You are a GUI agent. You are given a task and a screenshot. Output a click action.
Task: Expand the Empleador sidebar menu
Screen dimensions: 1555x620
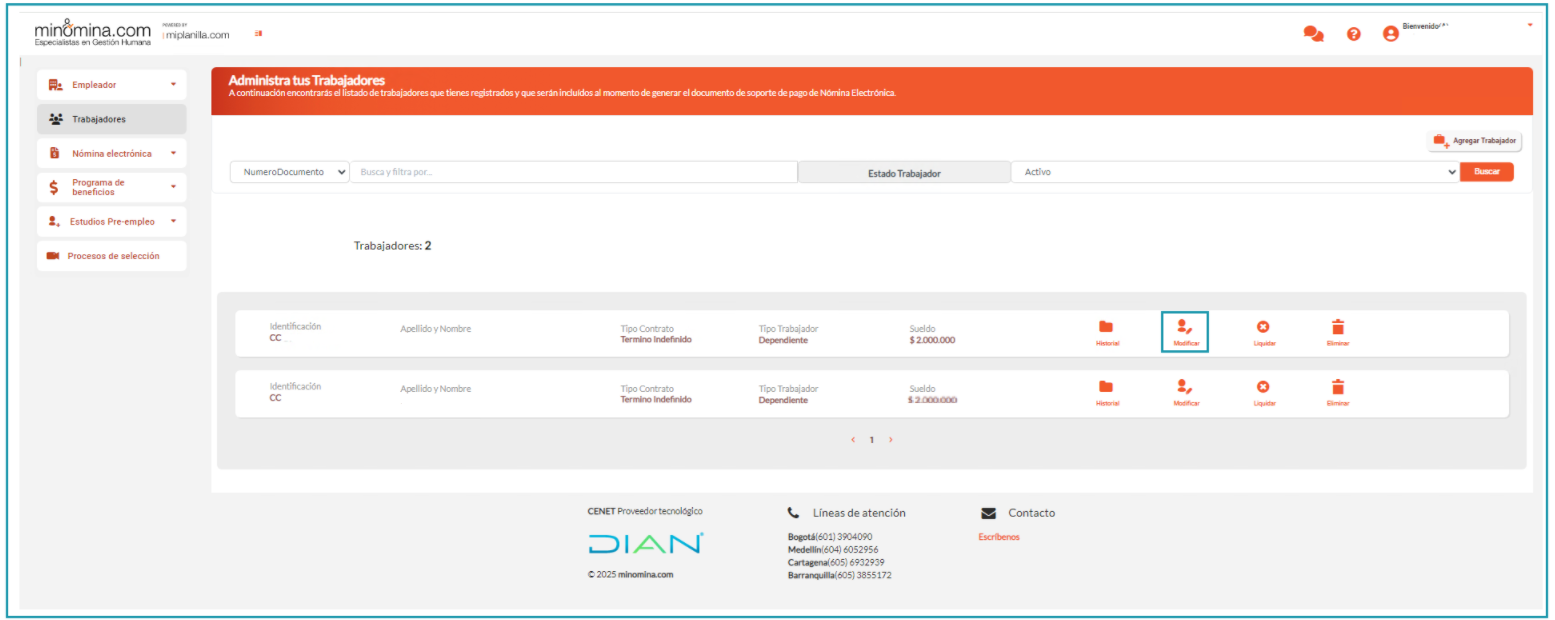112,85
